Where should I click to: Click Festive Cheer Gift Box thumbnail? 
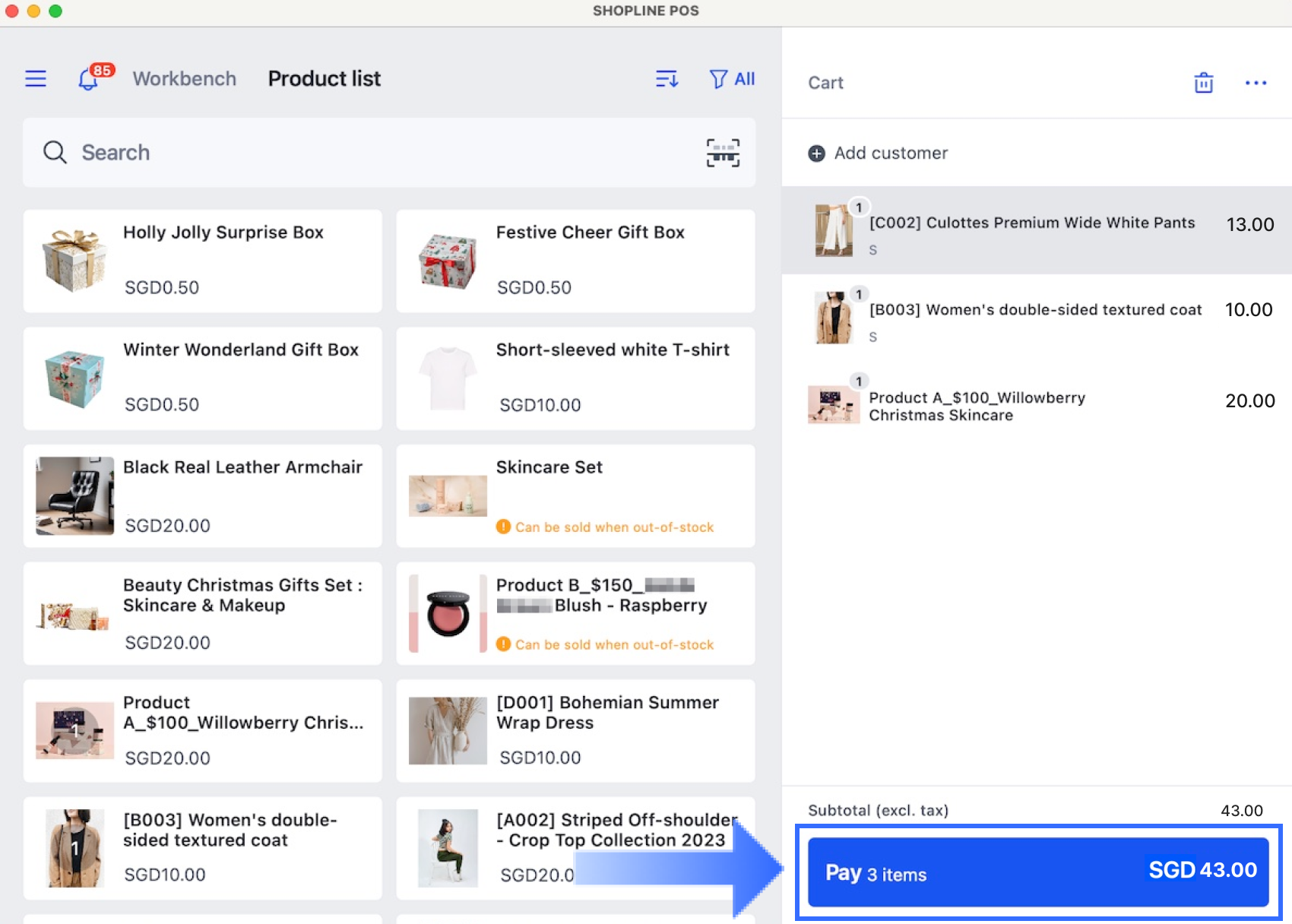(x=448, y=261)
